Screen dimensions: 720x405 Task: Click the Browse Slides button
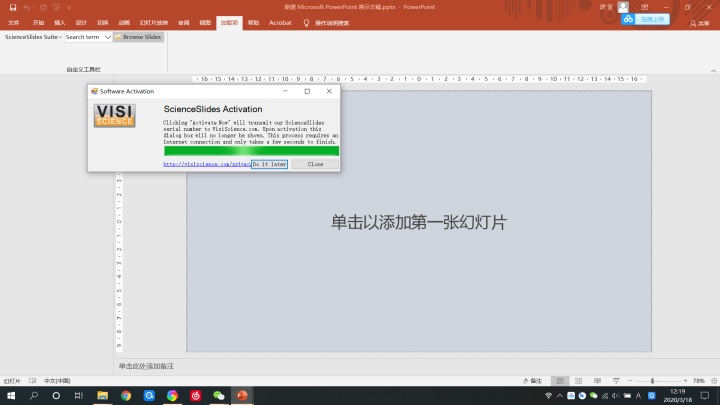(x=138, y=37)
